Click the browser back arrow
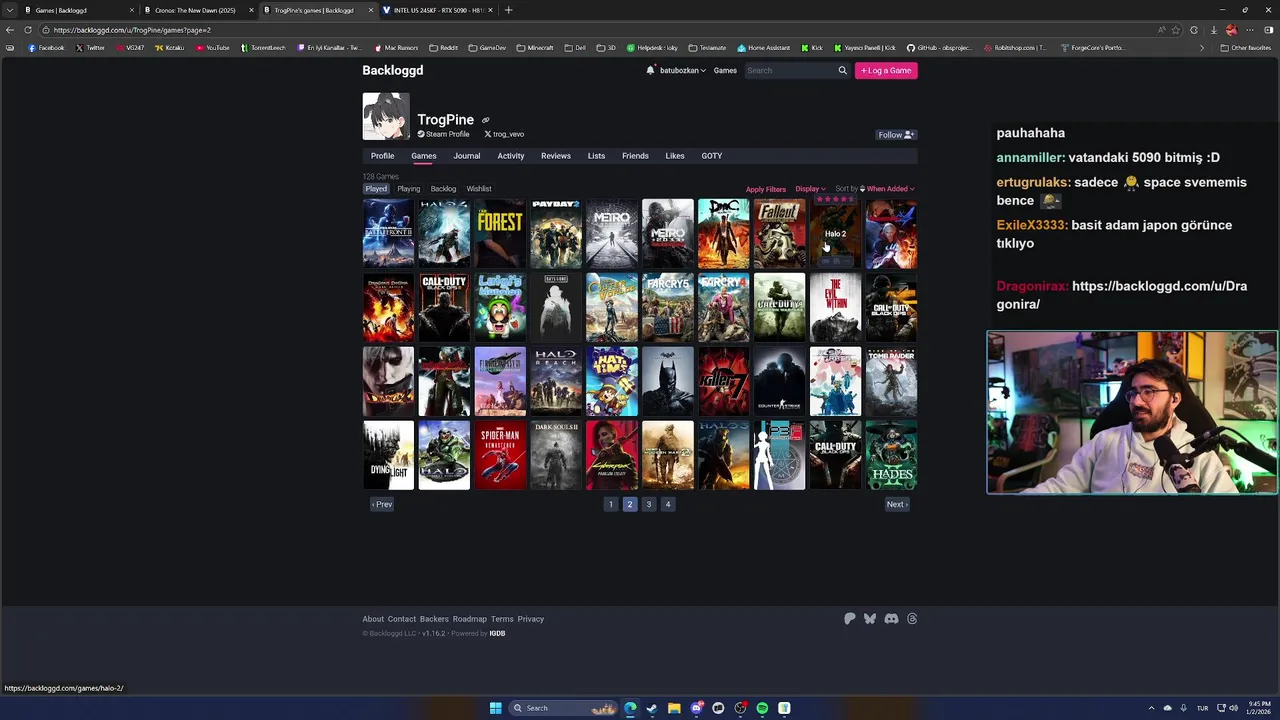Image resolution: width=1280 pixels, height=720 pixels. pyautogui.click(x=10, y=30)
